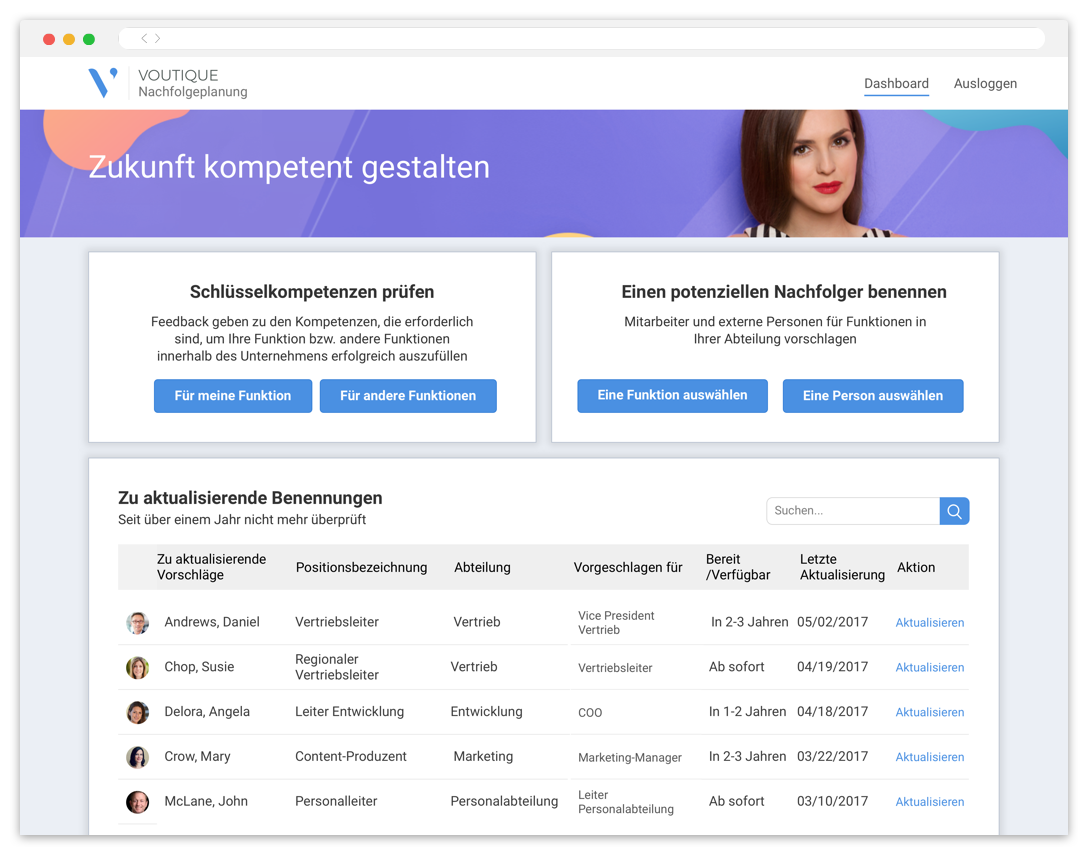The width and height of the screenshot is (1088, 855).
Task: Click the Voutique V logo
Action: coord(103,83)
